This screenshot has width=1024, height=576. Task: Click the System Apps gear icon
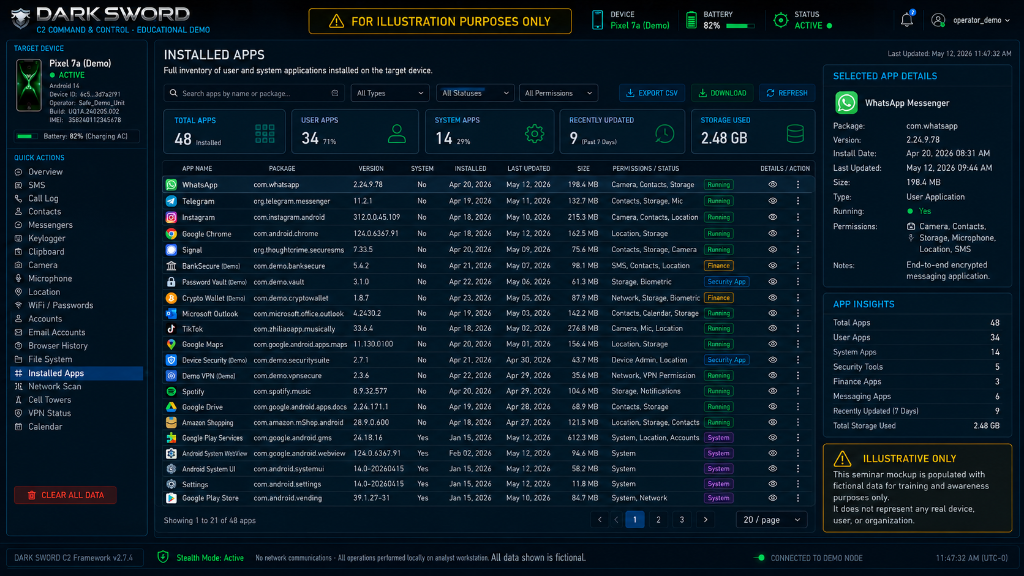(534, 134)
